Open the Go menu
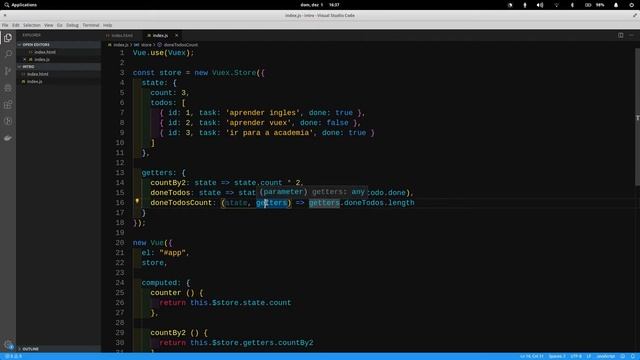The width and height of the screenshot is (640, 360). pos(60,25)
